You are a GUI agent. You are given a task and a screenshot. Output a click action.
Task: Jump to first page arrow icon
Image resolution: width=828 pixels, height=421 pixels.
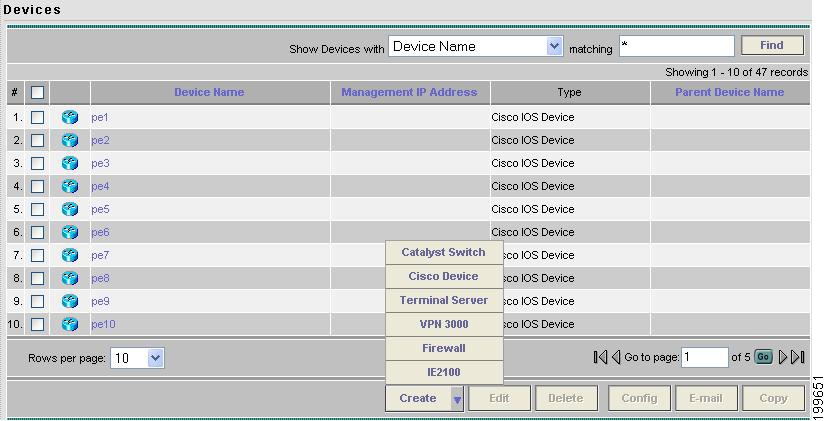pyautogui.click(x=600, y=357)
